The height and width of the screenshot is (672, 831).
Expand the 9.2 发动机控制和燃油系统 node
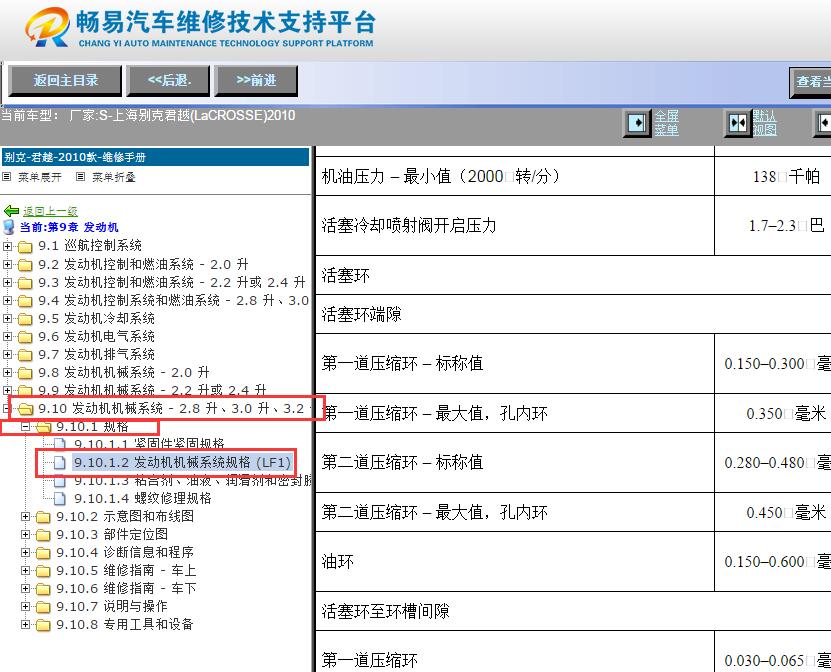tap(7, 264)
